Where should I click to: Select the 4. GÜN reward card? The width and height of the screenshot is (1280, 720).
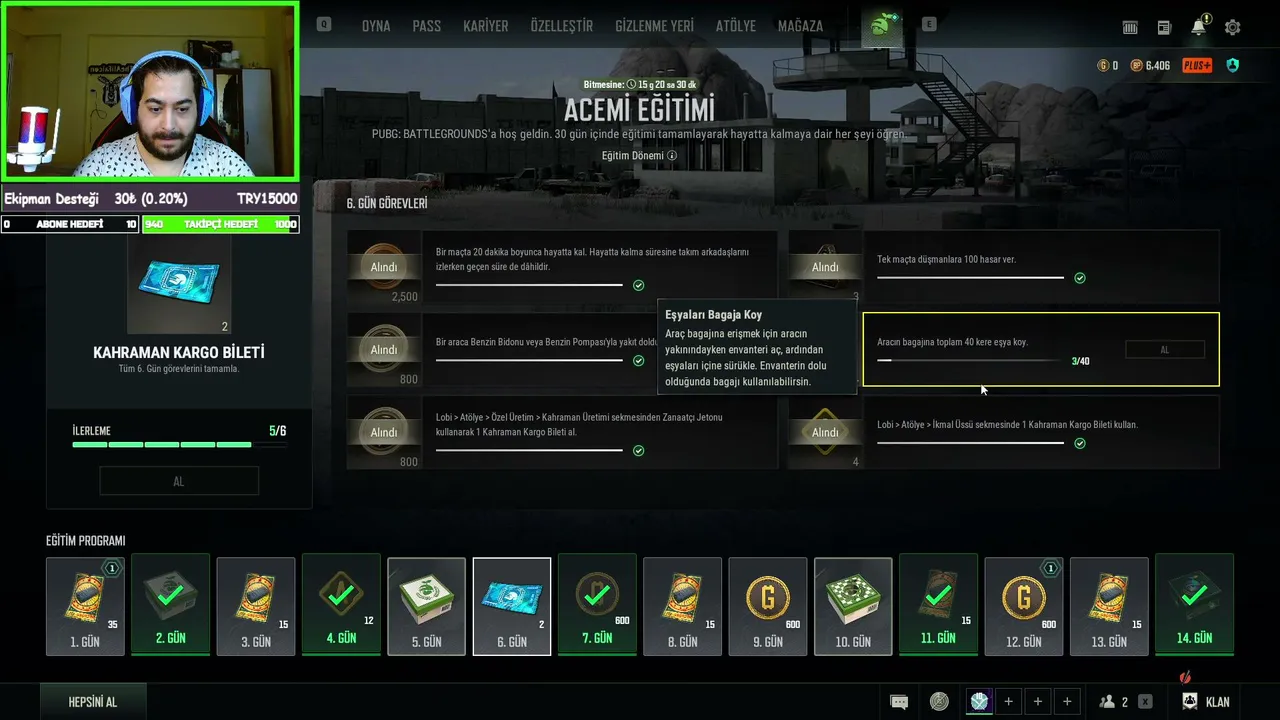(341, 606)
